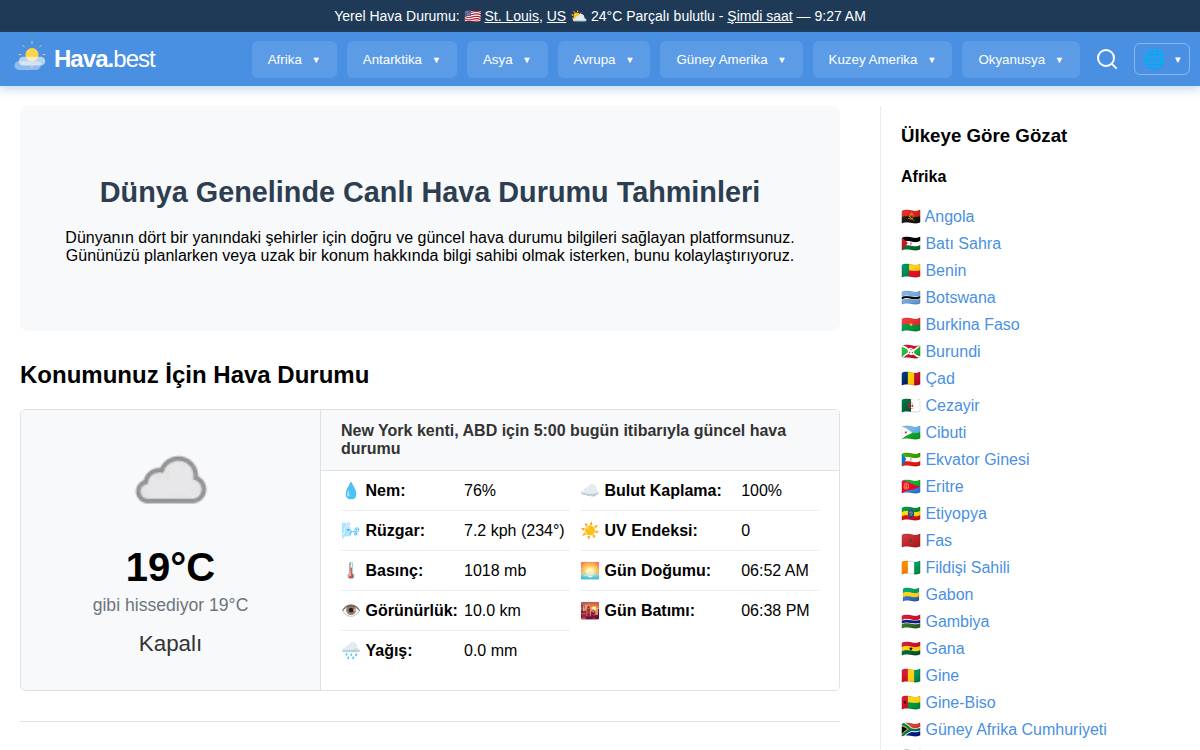Click the 1018 mb pressure value
Image resolution: width=1200 pixels, height=750 pixels.
495,571
